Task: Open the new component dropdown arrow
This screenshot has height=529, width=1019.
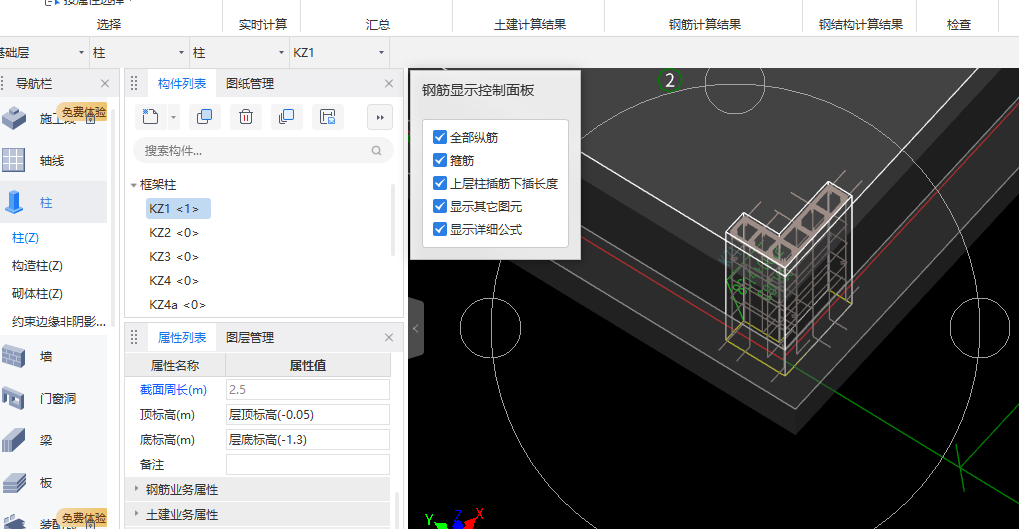Action: [173, 118]
